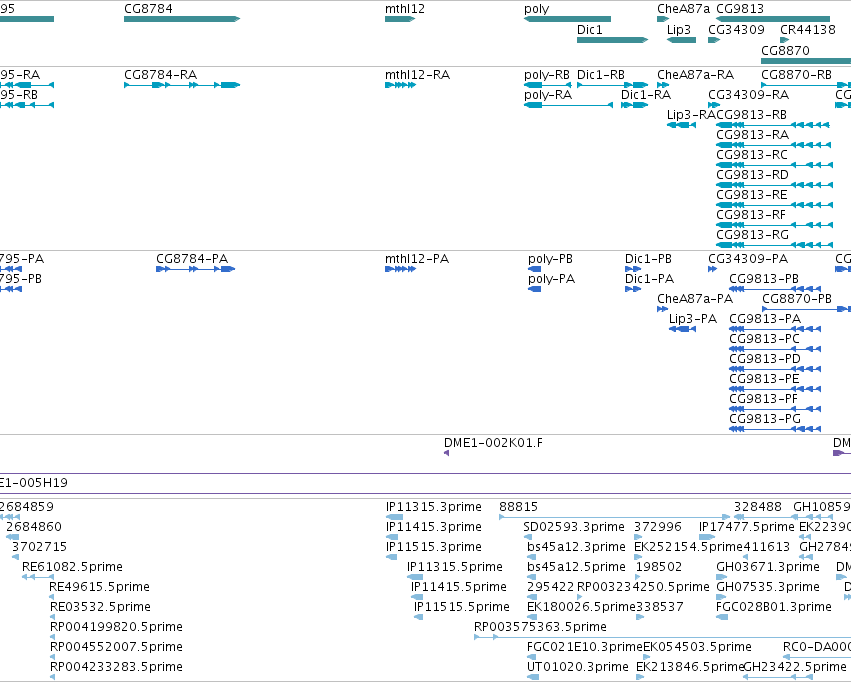
Task: Click EST 2684860
Action: click(x=12, y=537)
